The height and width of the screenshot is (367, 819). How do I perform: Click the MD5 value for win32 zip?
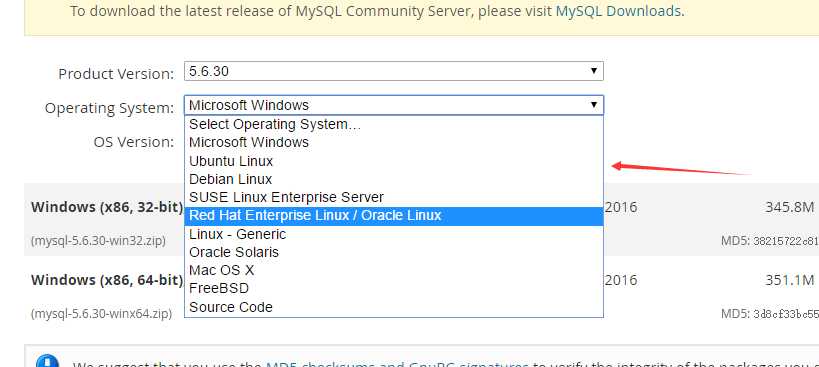pos(786,241)
